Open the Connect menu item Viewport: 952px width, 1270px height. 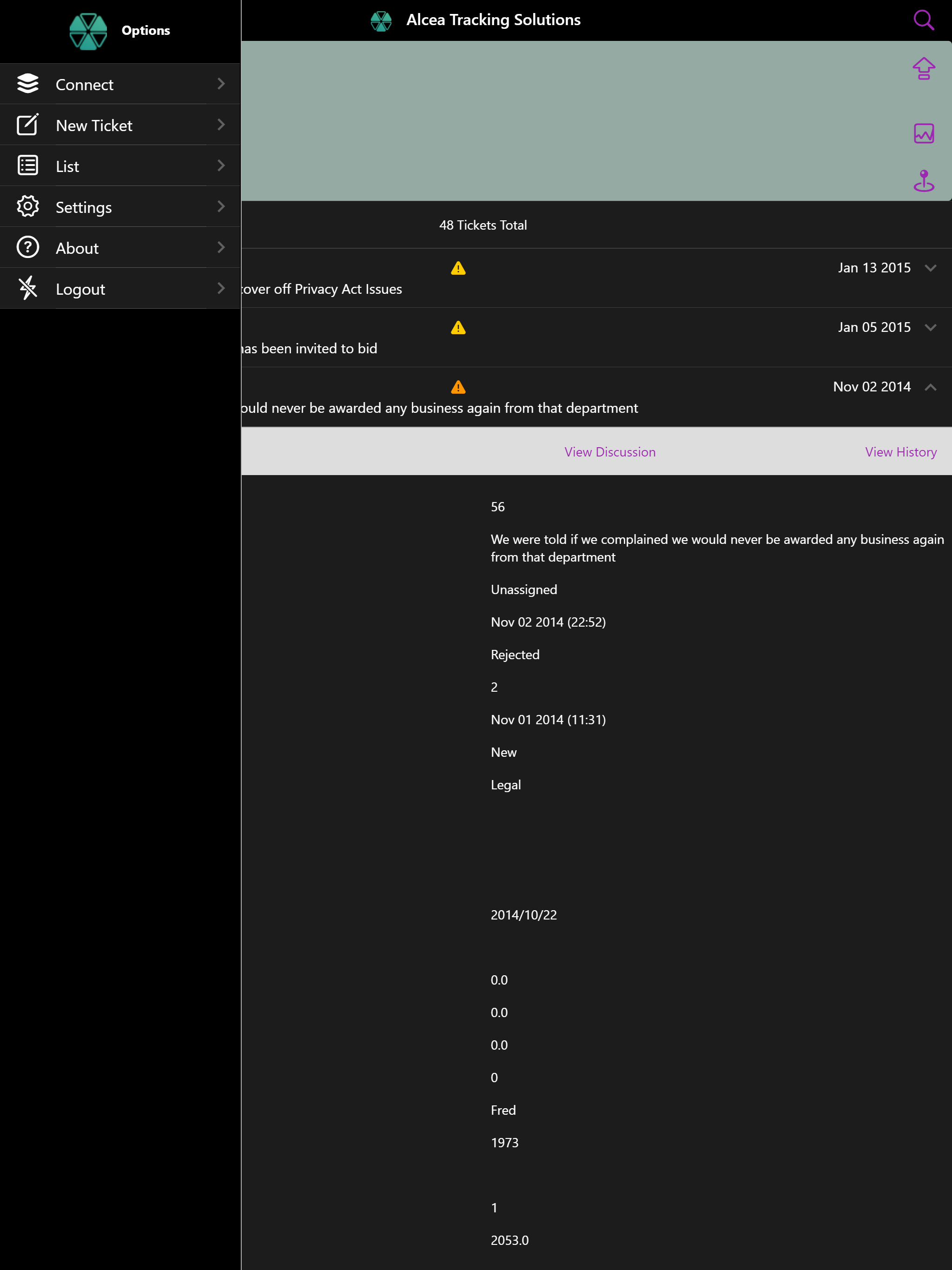coord(120,84)
